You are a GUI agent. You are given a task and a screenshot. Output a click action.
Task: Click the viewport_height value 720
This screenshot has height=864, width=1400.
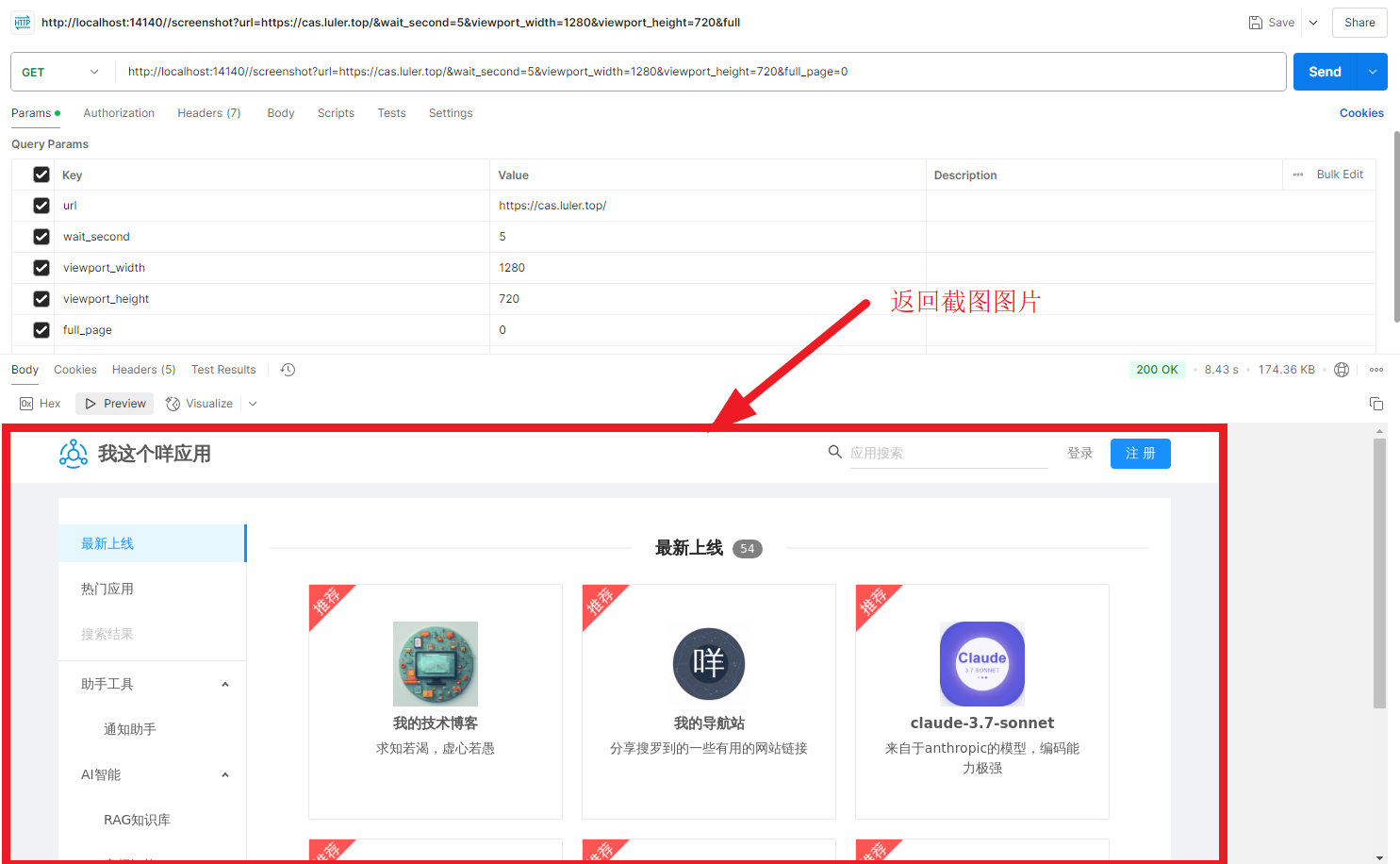[x=509, y=299]
